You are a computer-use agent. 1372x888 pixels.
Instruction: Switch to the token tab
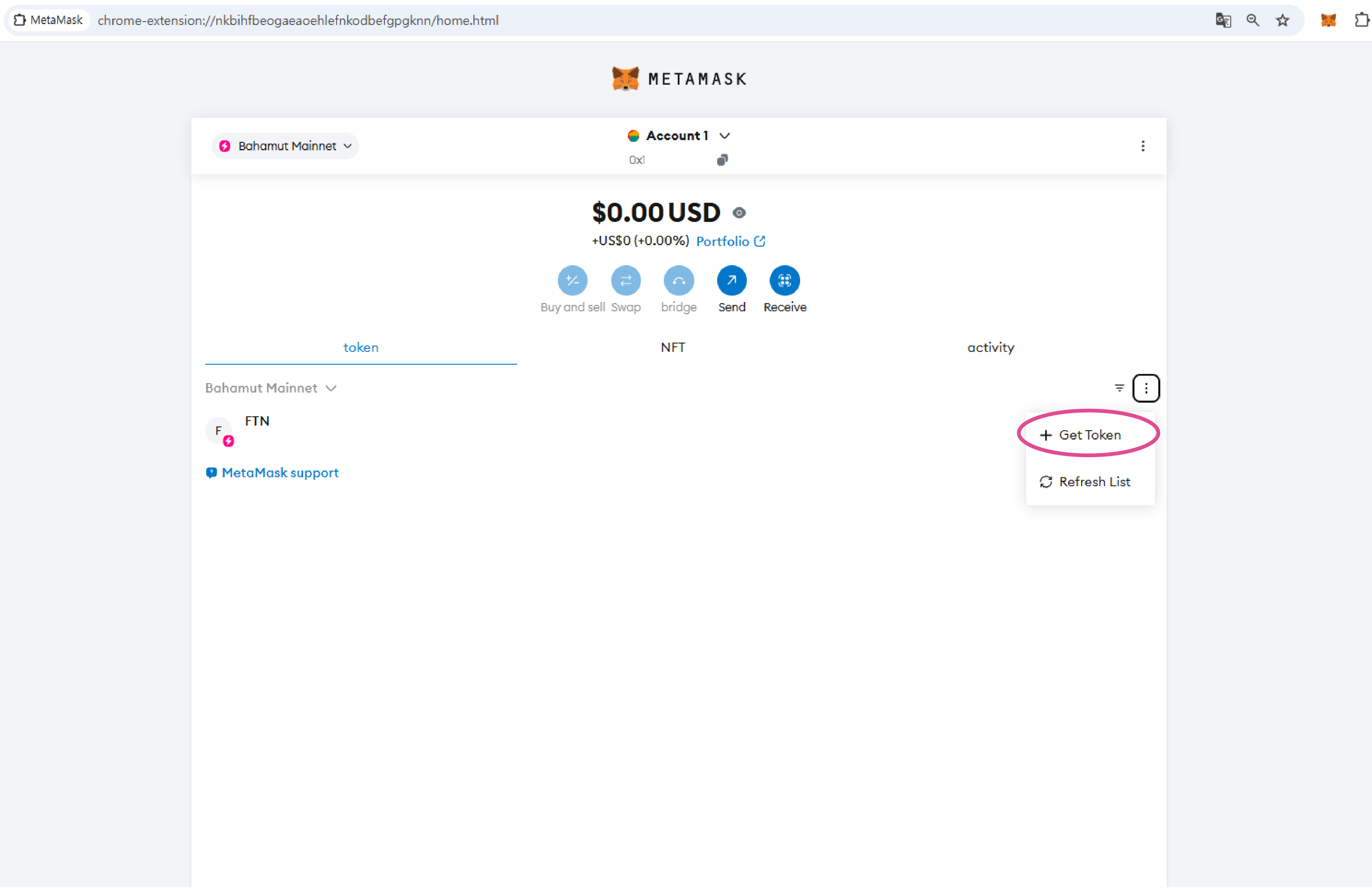coord(361,347)
